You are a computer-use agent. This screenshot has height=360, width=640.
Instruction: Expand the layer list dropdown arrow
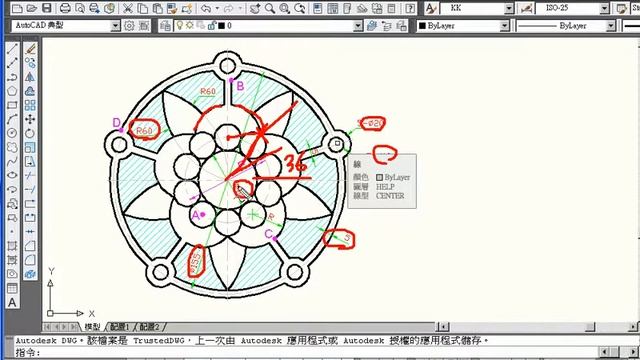[358, 26]
